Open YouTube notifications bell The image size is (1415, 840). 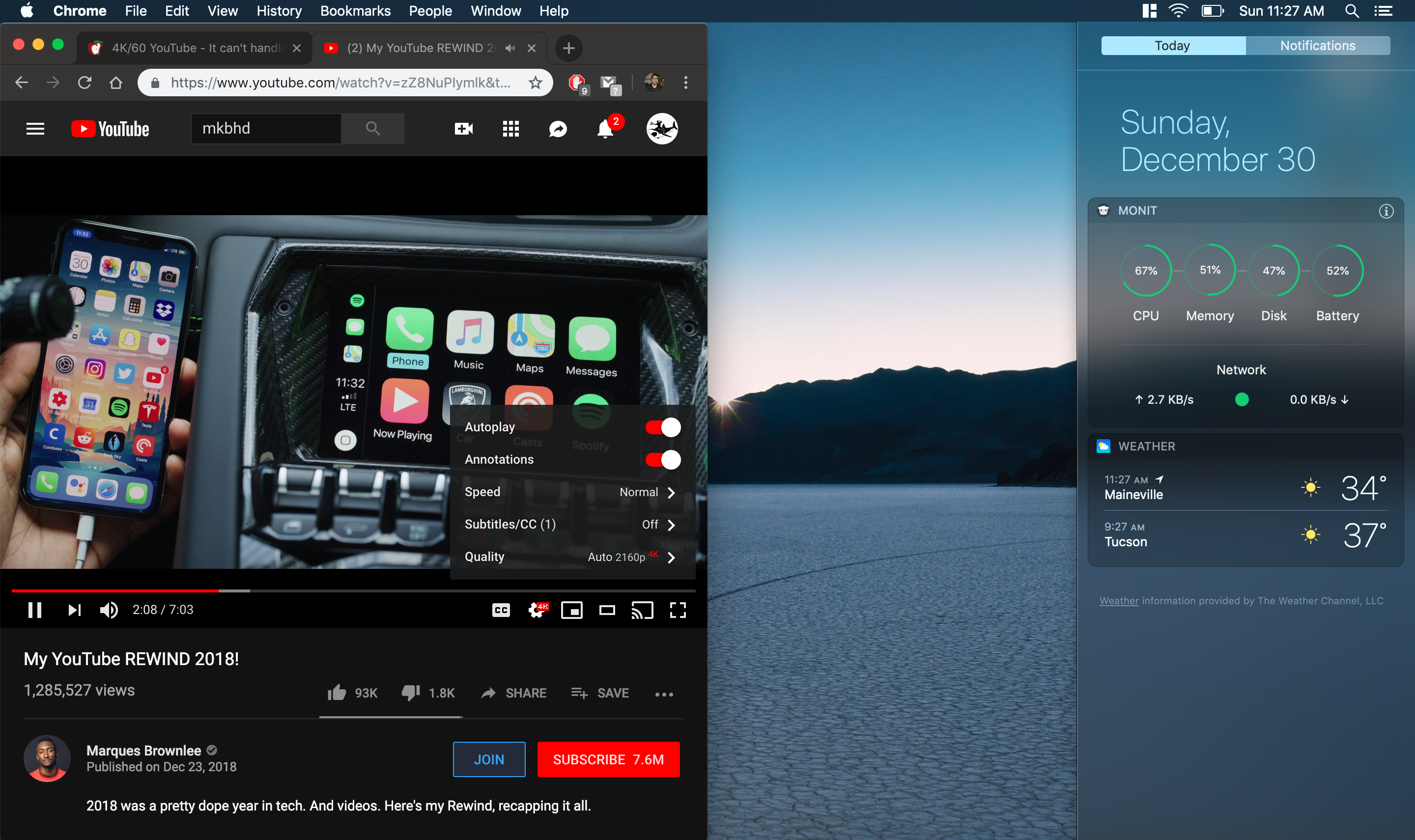point(605,129)
